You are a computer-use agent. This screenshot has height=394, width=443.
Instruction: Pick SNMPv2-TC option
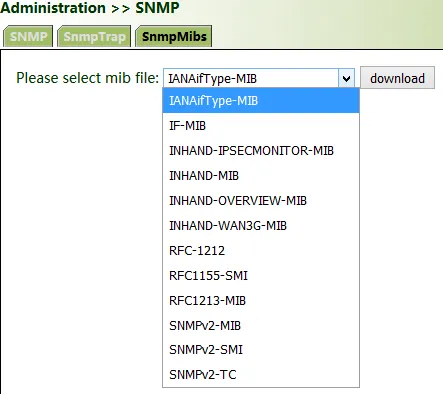[261, 375]
